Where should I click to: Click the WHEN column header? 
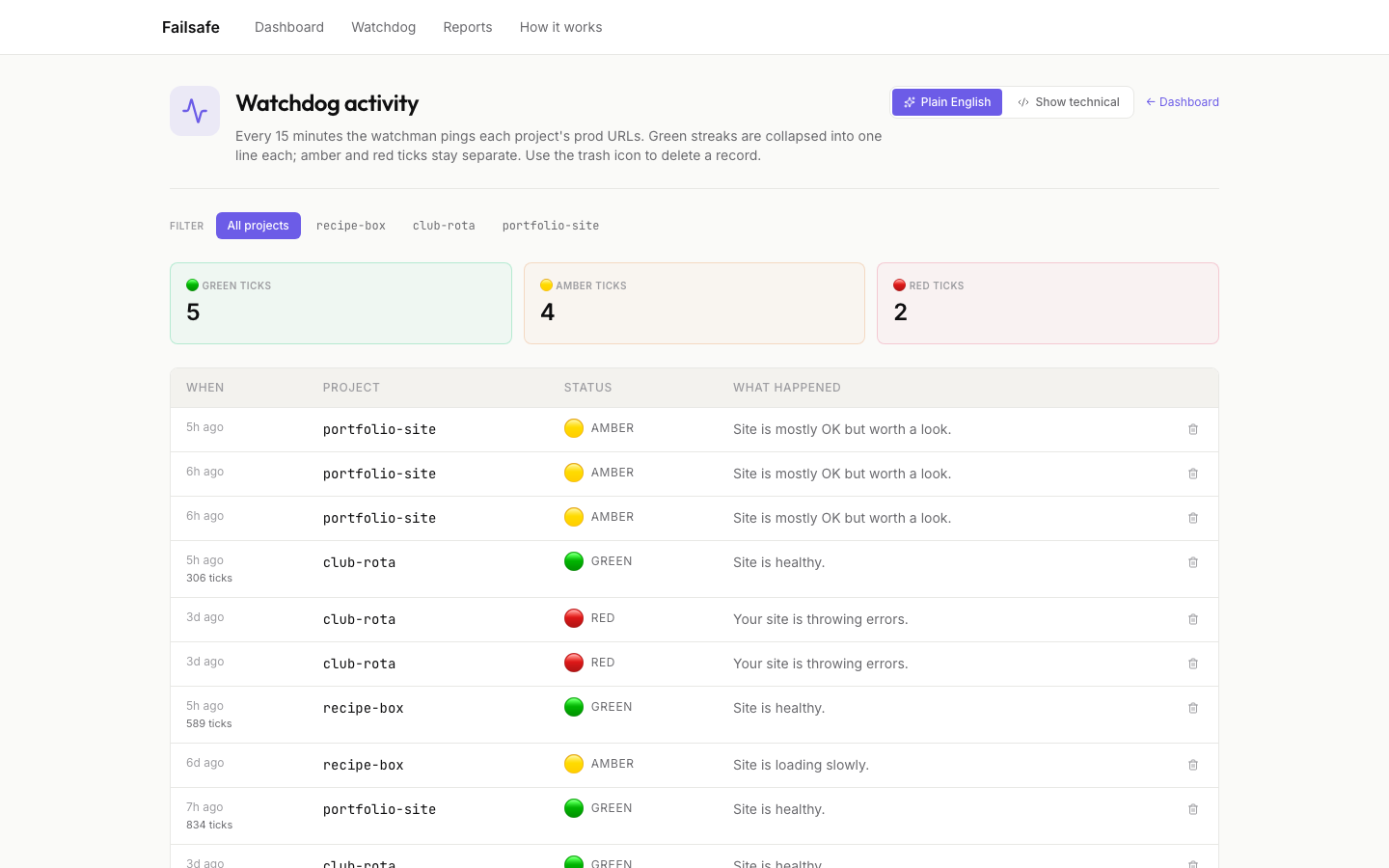205,388
